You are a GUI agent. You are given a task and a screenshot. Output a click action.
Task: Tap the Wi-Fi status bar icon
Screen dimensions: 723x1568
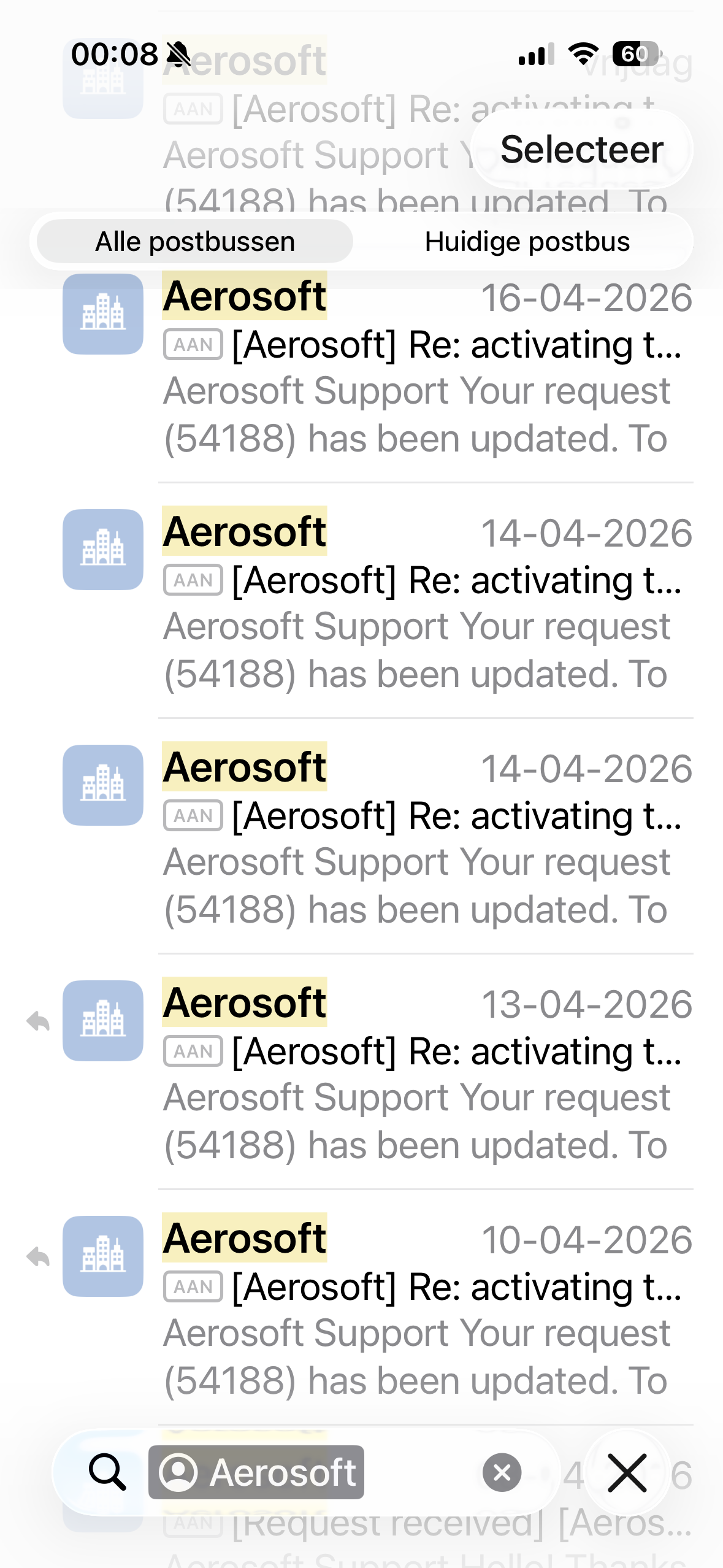coord(583,54)
